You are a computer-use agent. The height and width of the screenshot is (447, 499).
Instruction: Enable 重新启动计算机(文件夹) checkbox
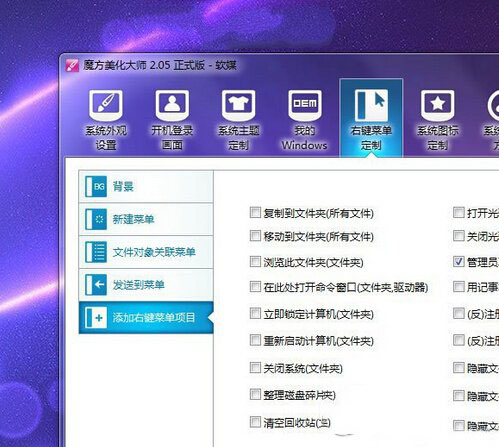tap(255, 340)
